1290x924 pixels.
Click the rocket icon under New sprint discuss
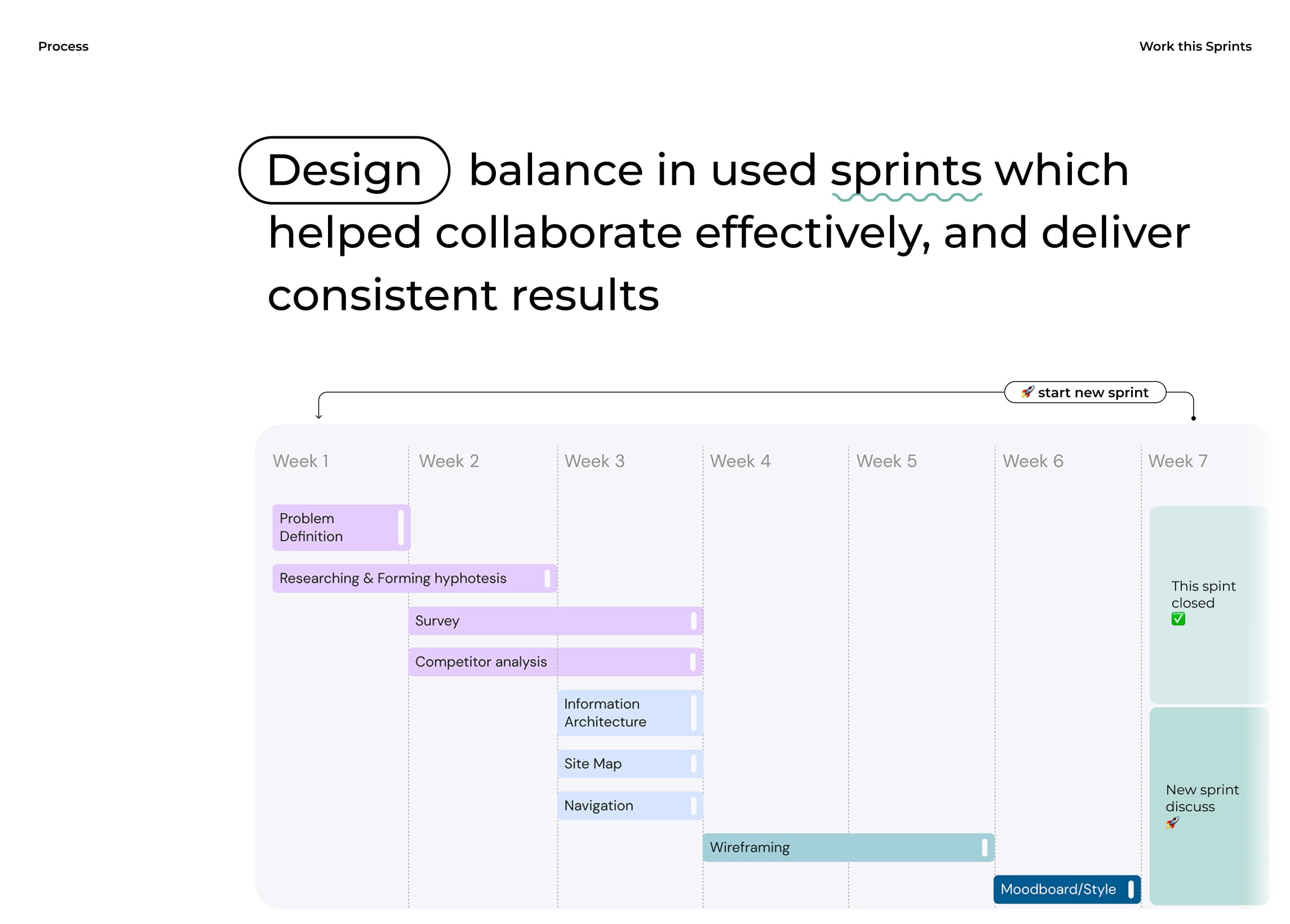pyautogui.click(x=1172, y=822)
